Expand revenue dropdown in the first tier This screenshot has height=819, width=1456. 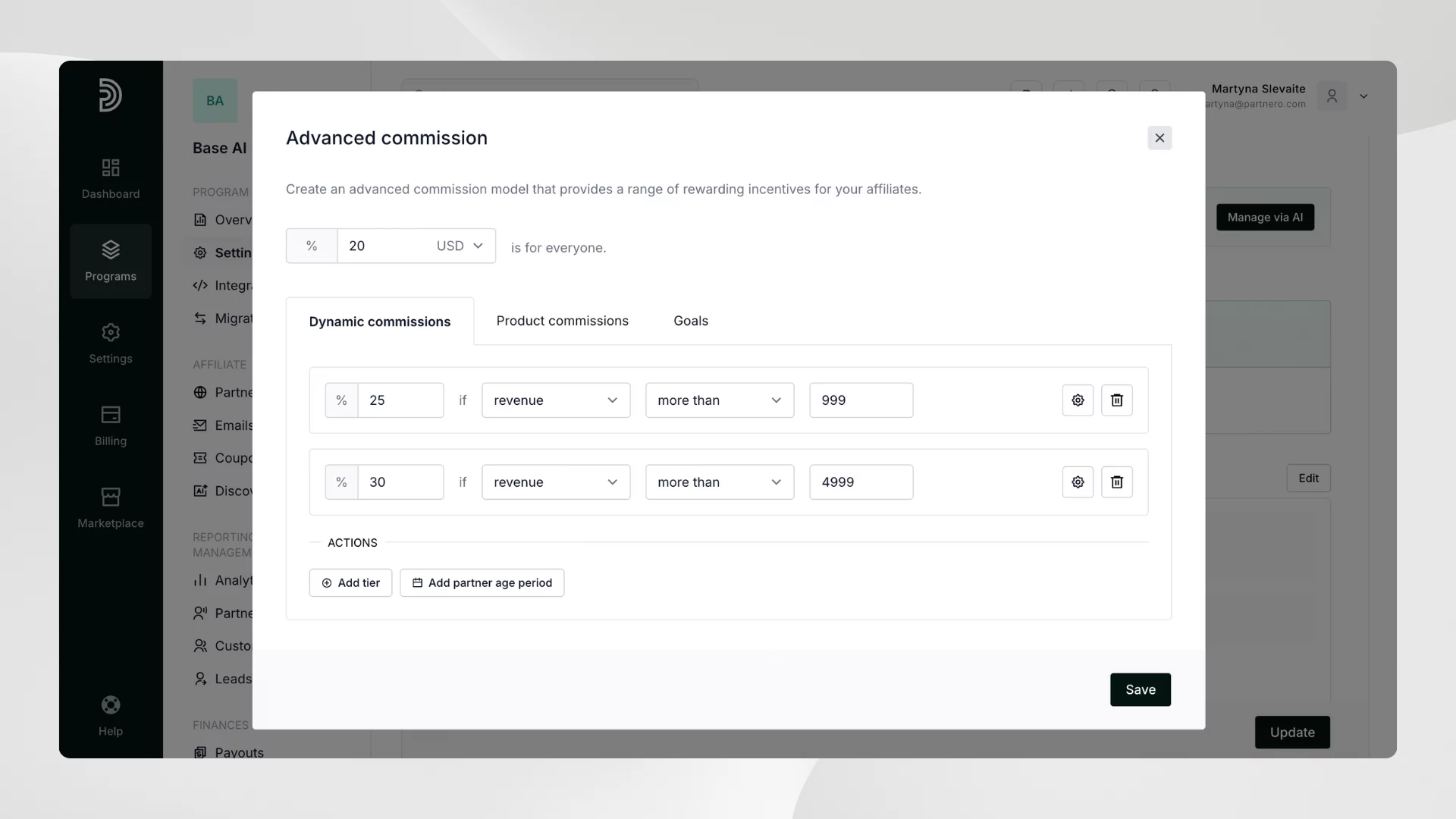(x=556, y=400)
